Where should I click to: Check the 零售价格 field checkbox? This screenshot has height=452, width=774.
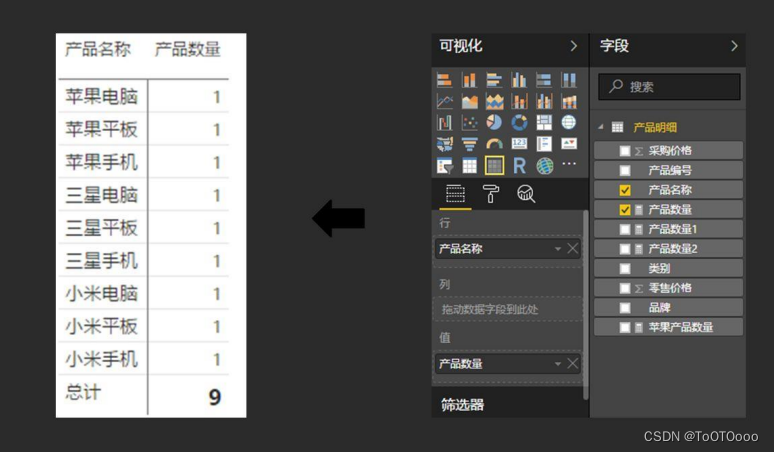point(625,288)
